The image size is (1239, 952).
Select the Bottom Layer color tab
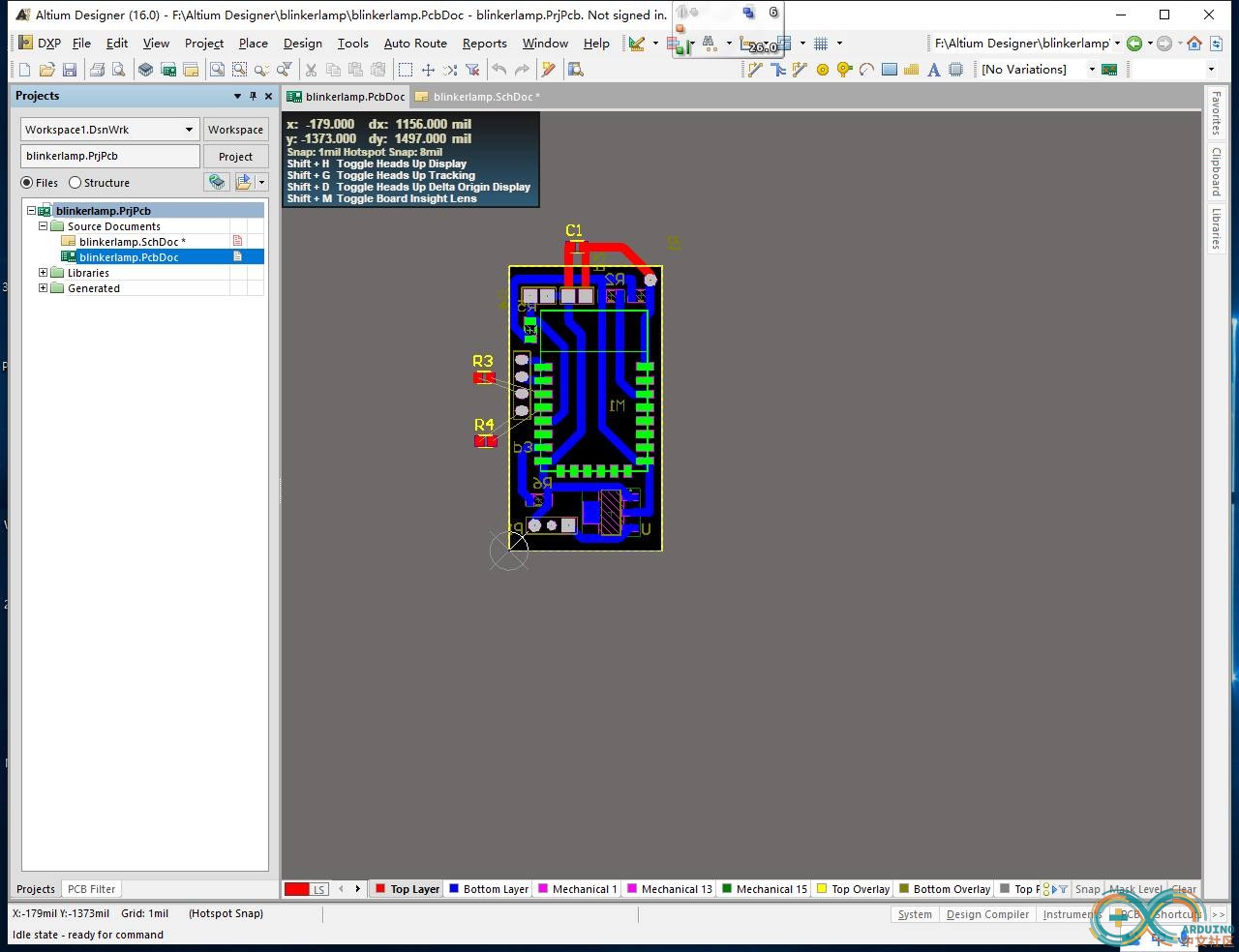[x=489, y=889]
